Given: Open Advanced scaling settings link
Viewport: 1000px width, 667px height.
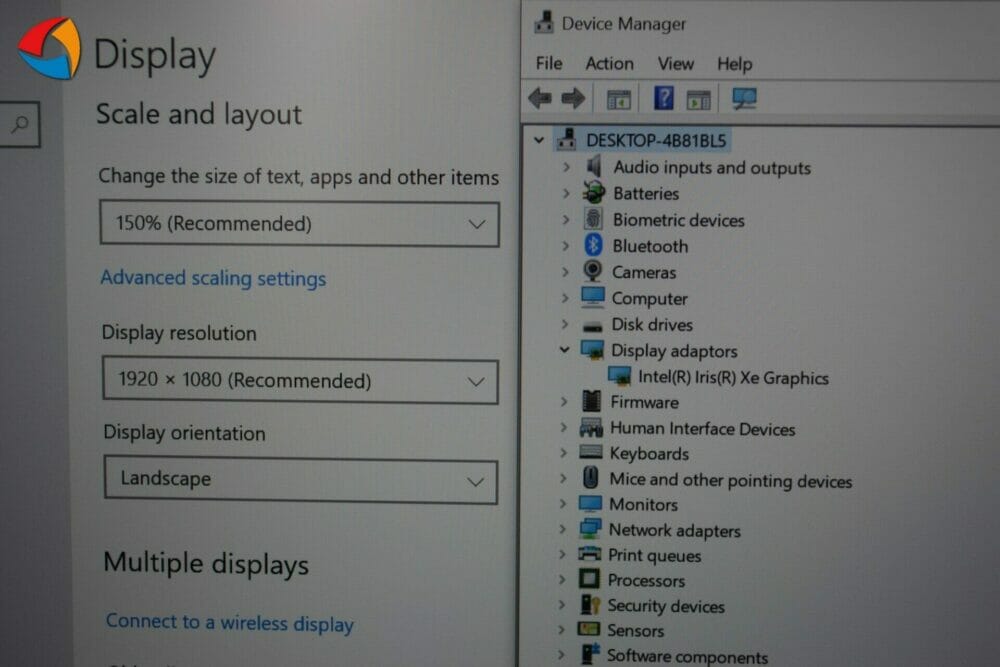Looking at the screenshot, I should coord(213,278).
